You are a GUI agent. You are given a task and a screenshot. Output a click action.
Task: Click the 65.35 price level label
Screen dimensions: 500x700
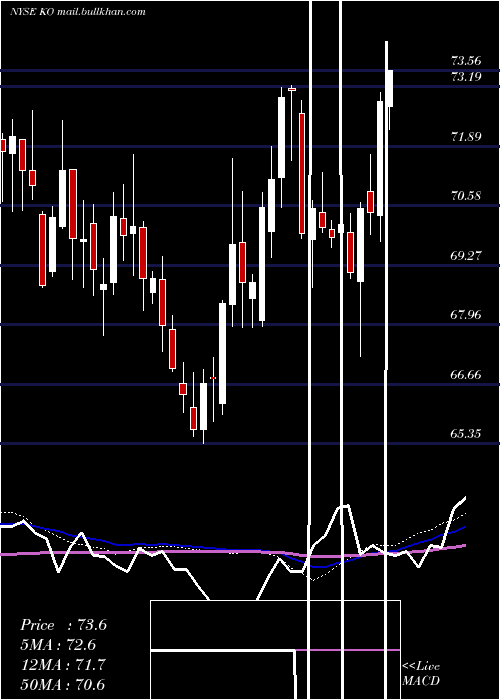pos(466,433)
